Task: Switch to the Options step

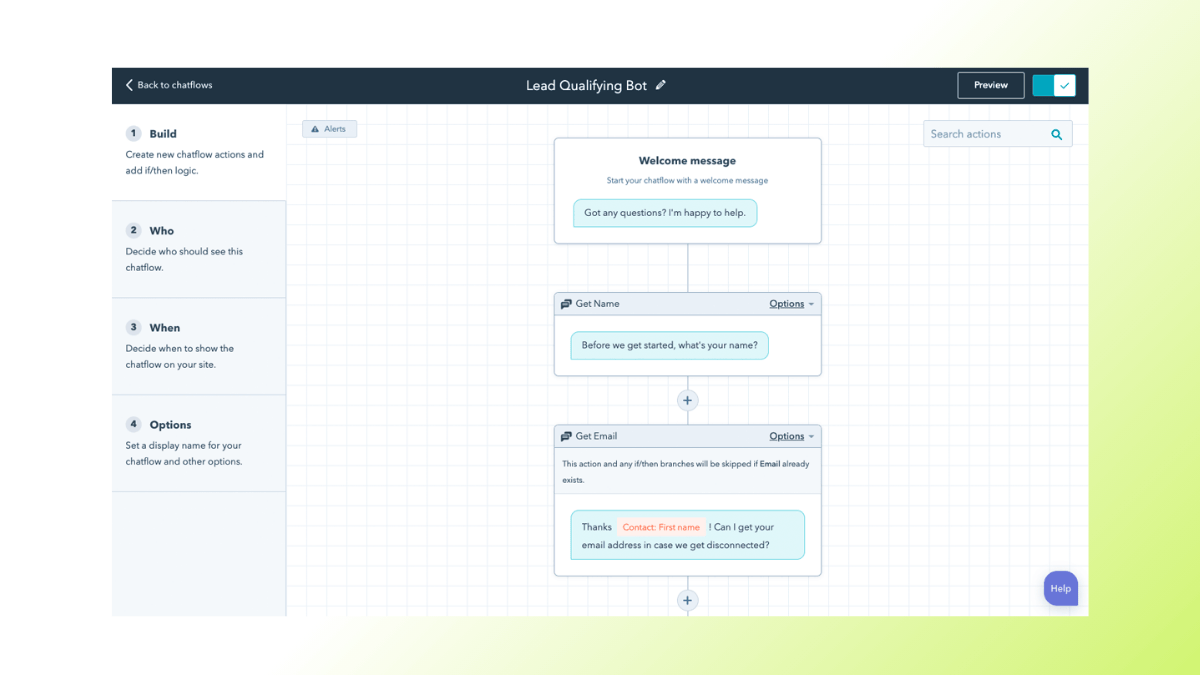Action: [170, 424]
